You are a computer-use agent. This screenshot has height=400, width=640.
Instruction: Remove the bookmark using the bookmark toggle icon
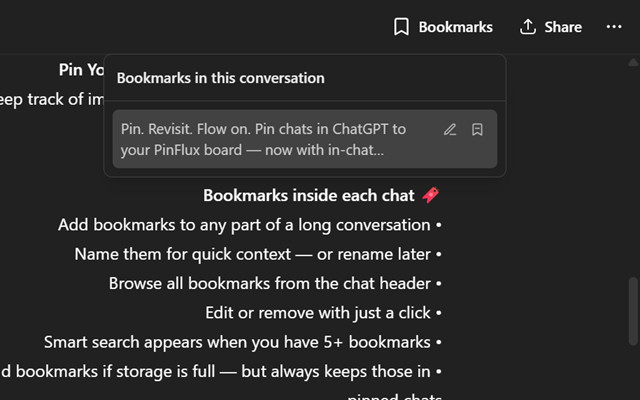click(x=477, y=130)
